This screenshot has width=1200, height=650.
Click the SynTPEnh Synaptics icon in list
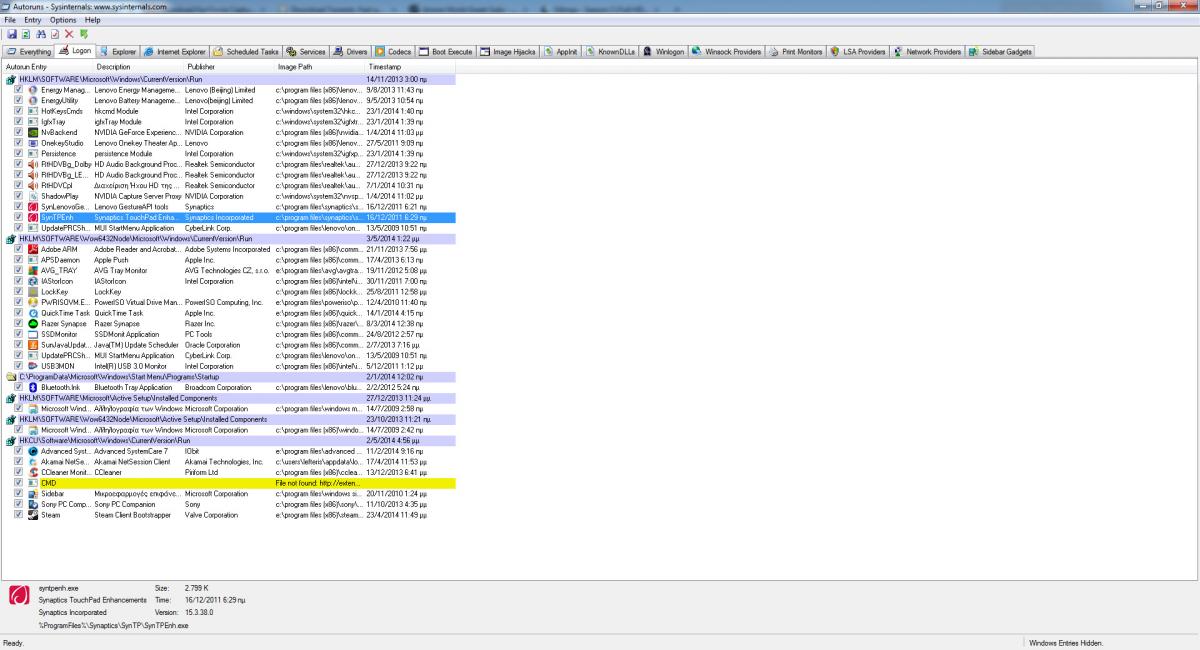click(33, 217)
